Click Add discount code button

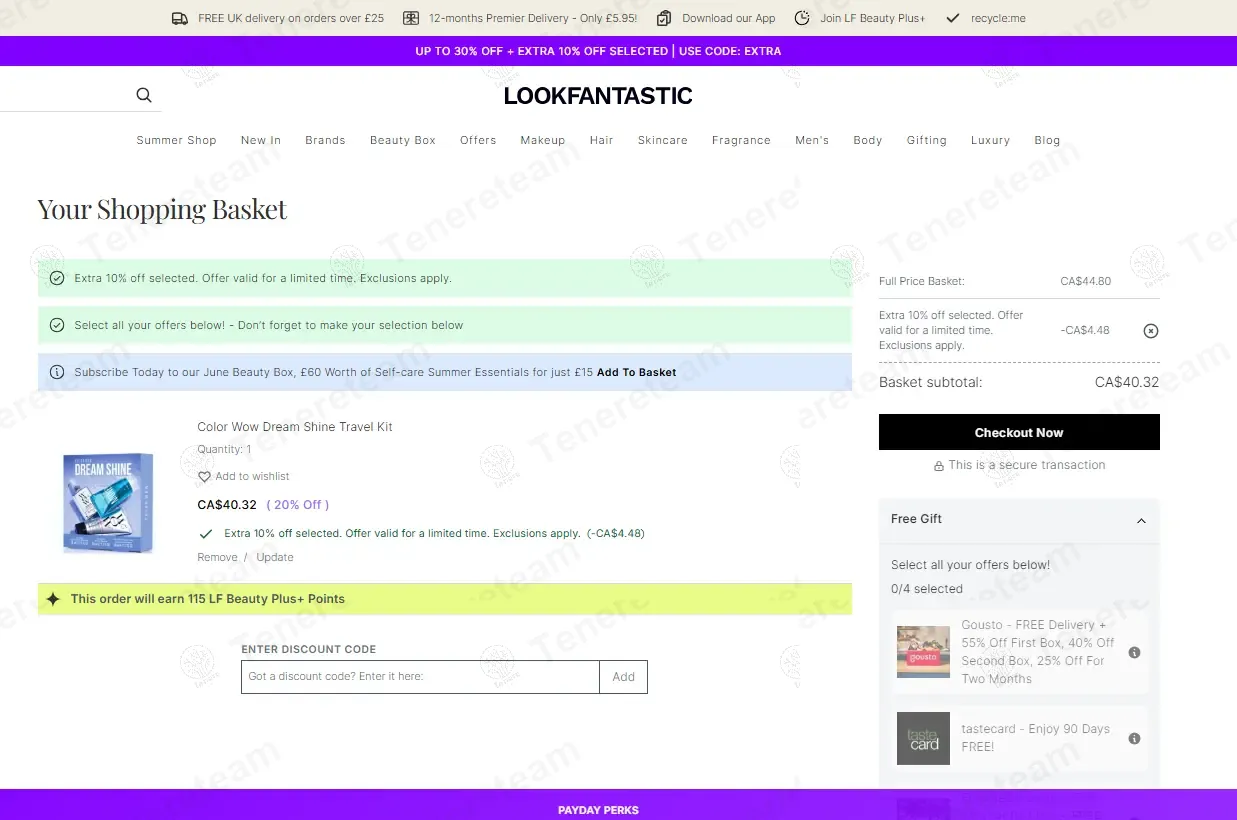(x=623, y=677)
